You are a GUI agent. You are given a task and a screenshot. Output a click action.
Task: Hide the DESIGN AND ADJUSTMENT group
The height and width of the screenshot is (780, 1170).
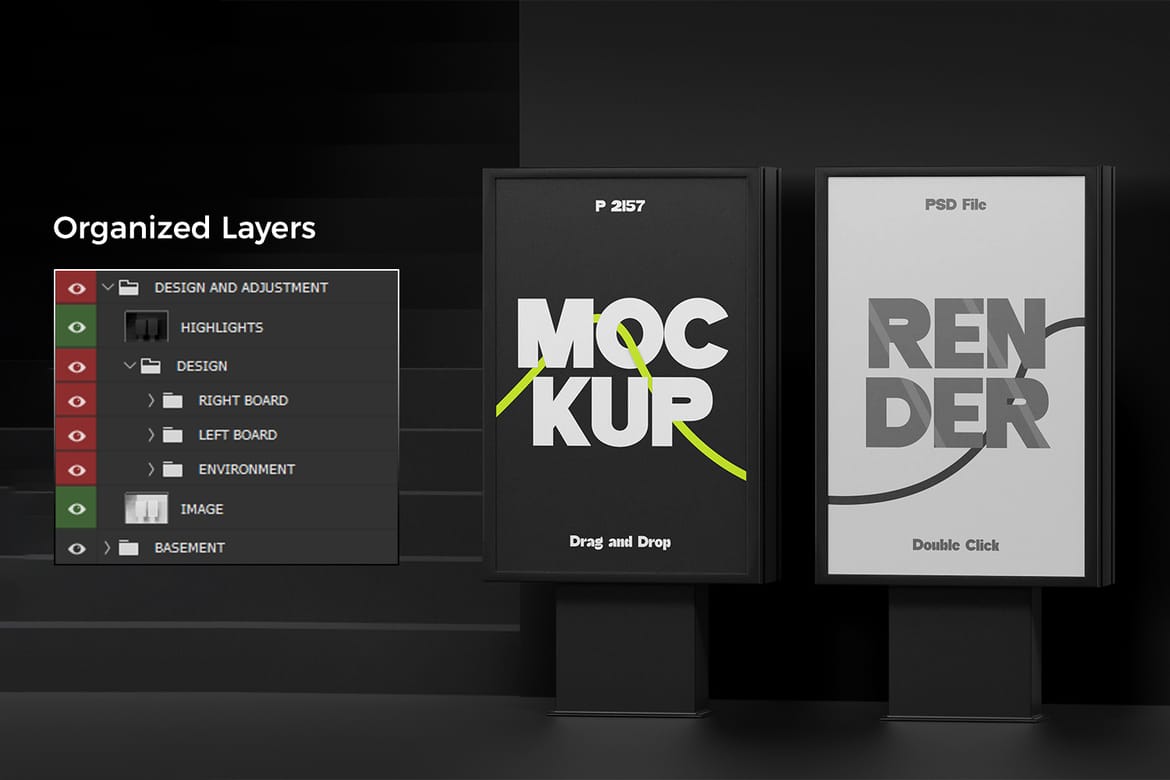76,288
